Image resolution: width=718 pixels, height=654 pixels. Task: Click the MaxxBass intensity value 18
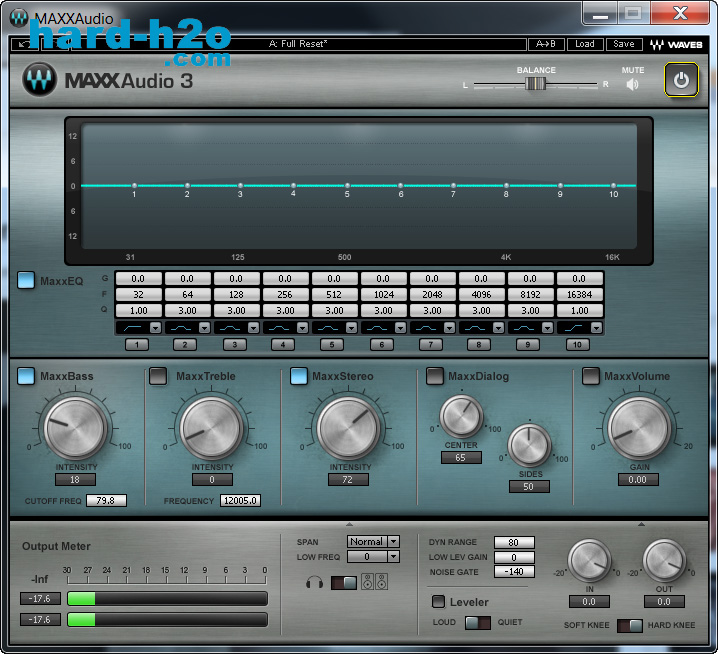75,480
